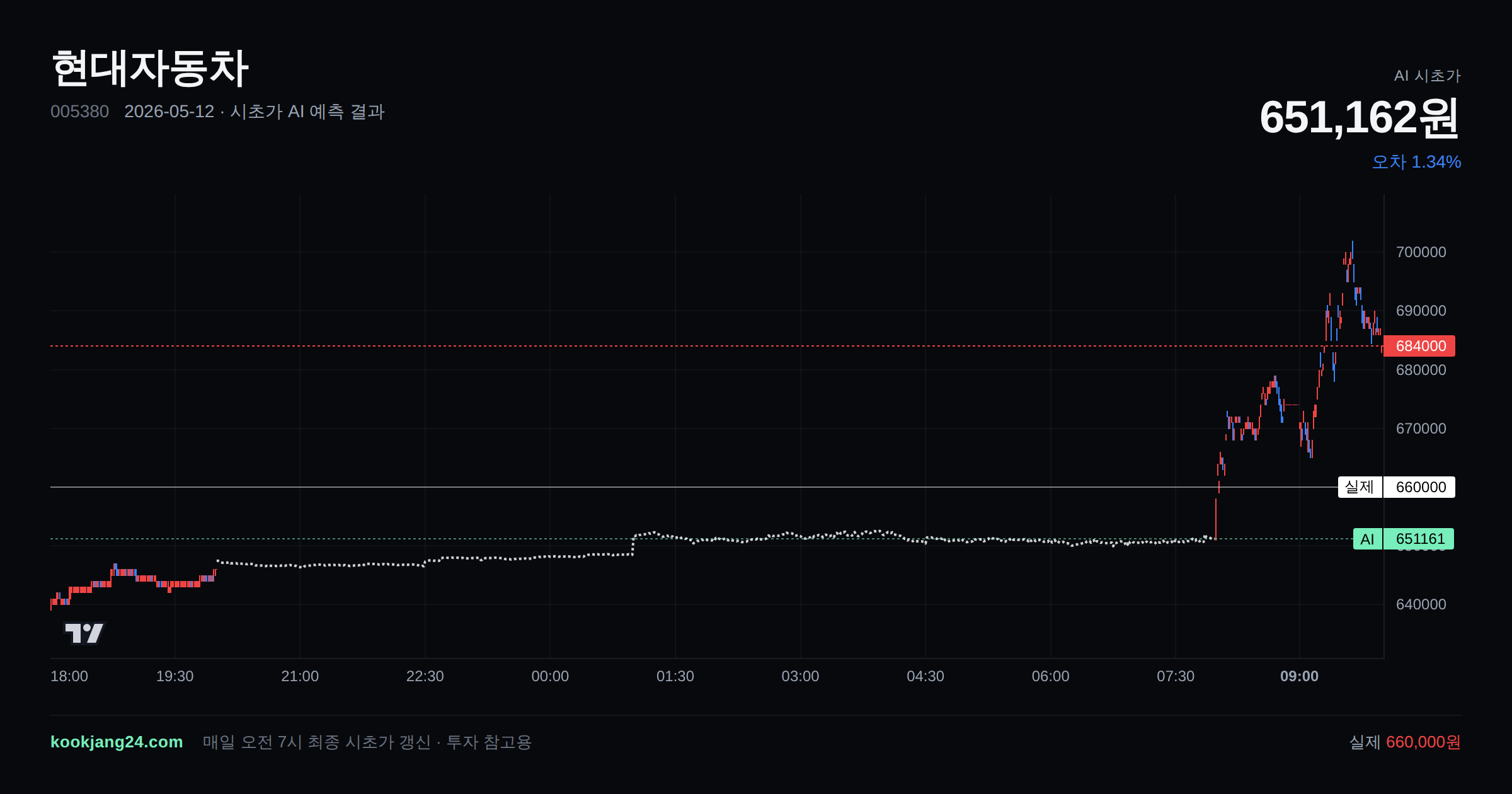Click the TradingView logo icon
Image resolution: width=1512 pixels, height=794 pixels.
coord(84,633)
